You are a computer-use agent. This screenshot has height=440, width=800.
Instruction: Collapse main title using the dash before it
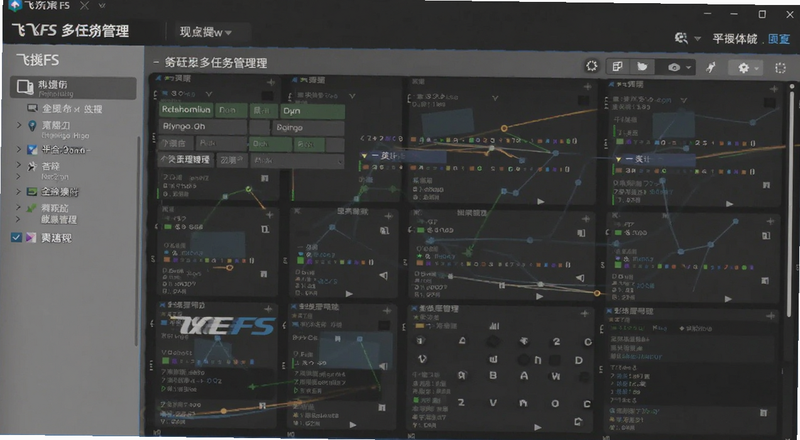point(156,63)
